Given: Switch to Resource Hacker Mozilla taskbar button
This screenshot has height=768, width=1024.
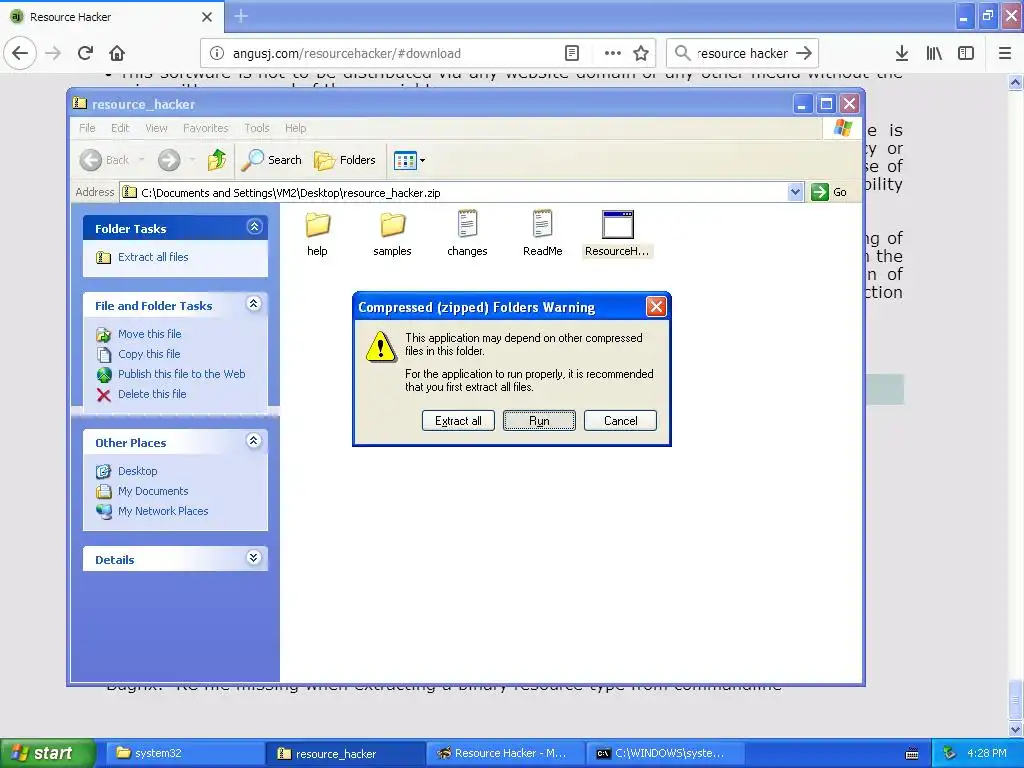Looking at the screenshot, I should [505, 754].
